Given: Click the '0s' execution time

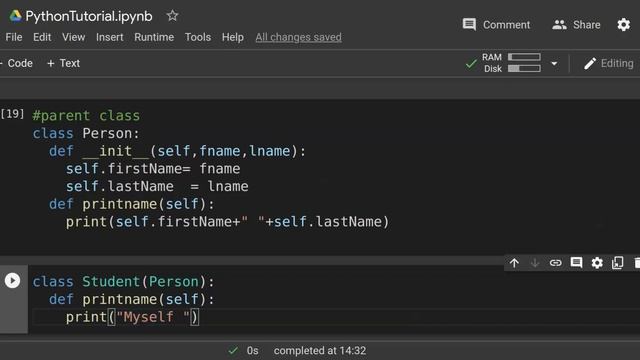Looking at the screenshot, I should coord(252,351).
